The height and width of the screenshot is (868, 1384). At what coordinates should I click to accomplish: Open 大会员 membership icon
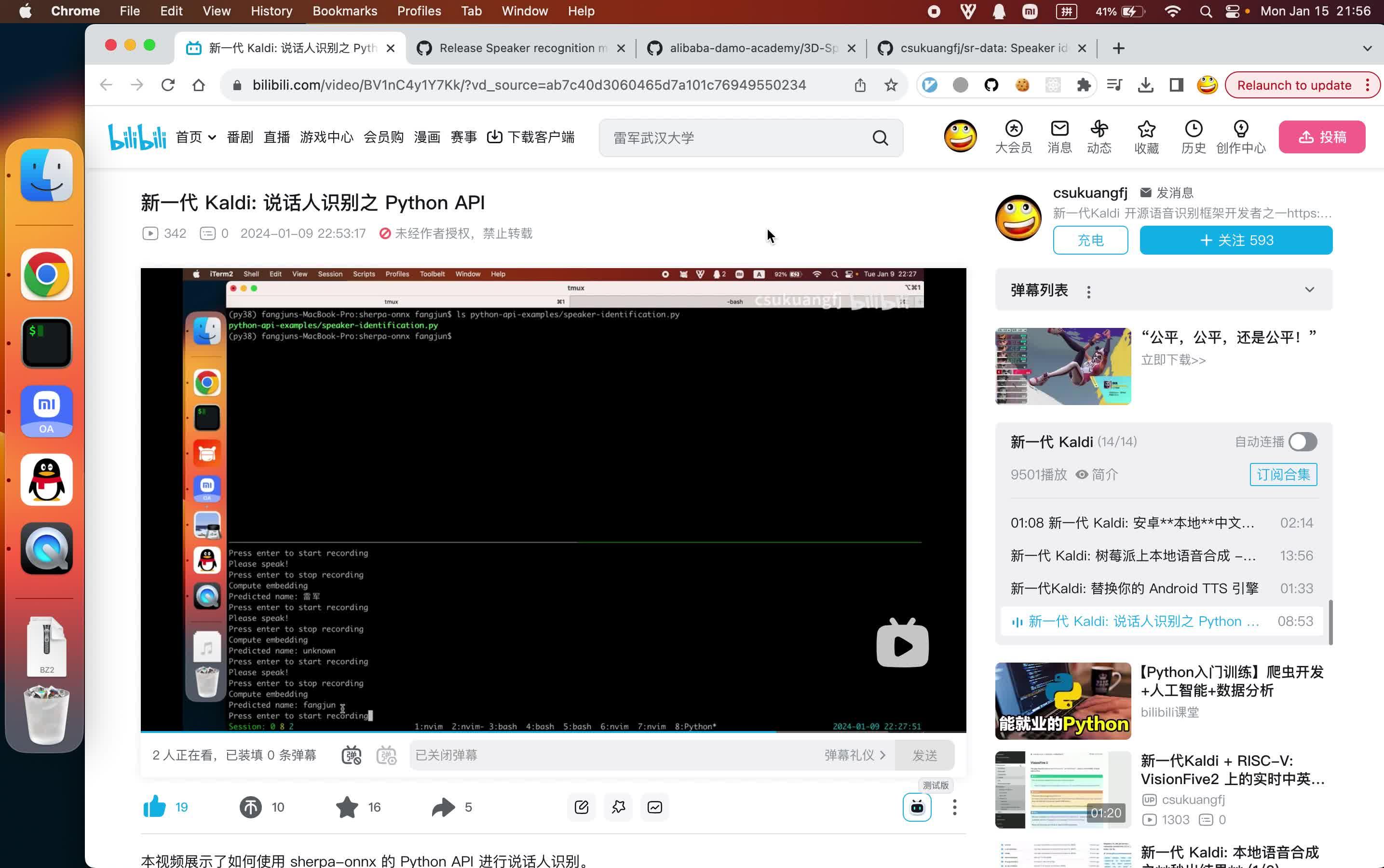click(1013, 137)
